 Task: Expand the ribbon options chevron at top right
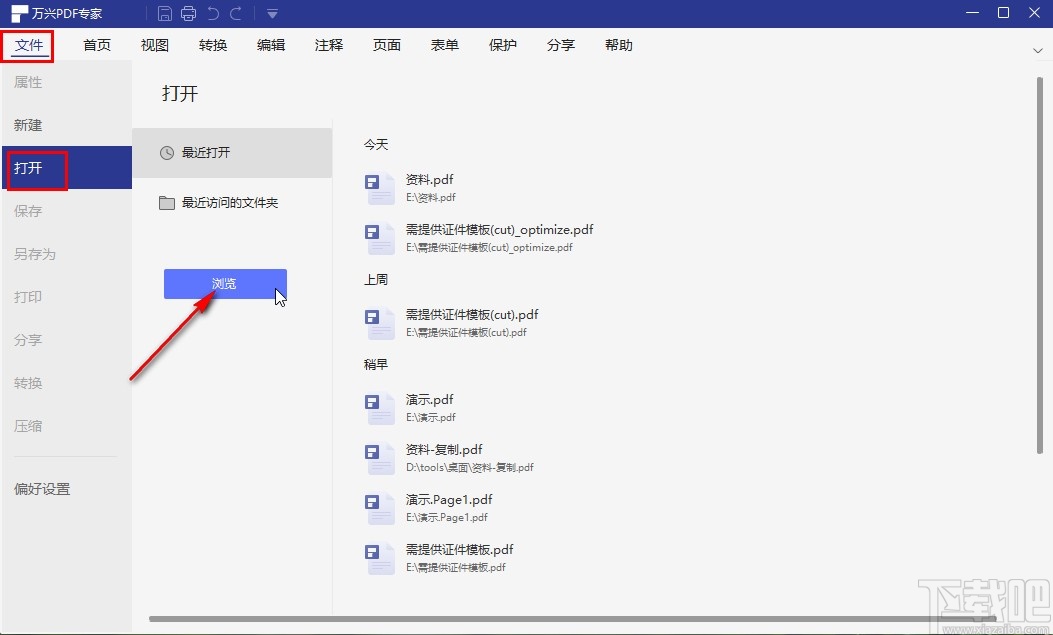coord(1037,50)
